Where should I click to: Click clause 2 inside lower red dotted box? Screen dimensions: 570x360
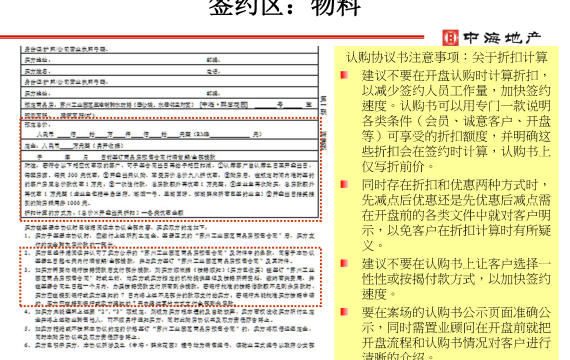click(x=169, y=257)
